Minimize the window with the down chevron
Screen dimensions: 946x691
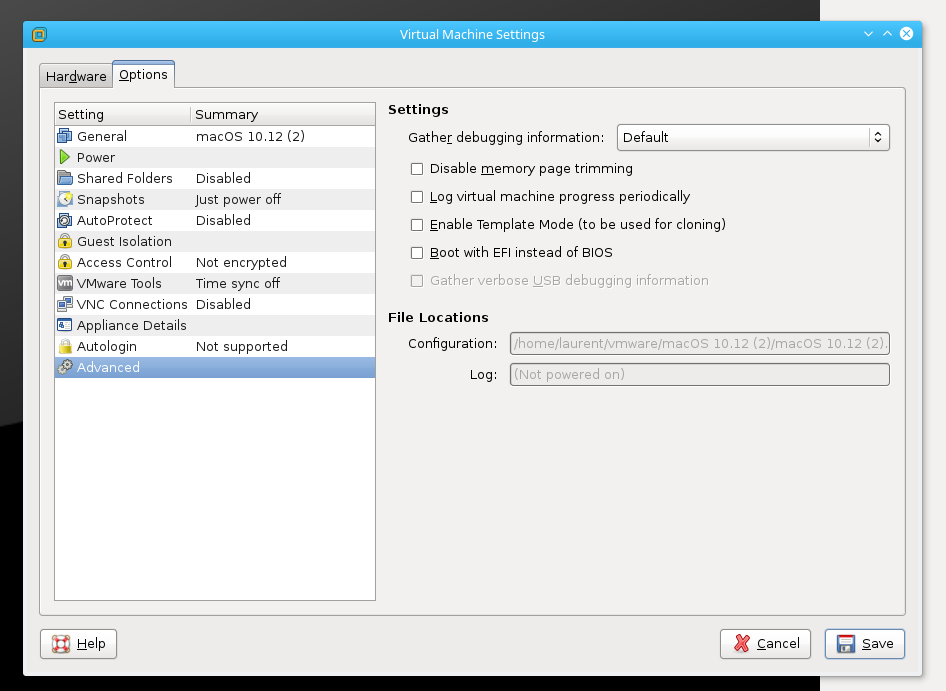[x=868, y=34]
